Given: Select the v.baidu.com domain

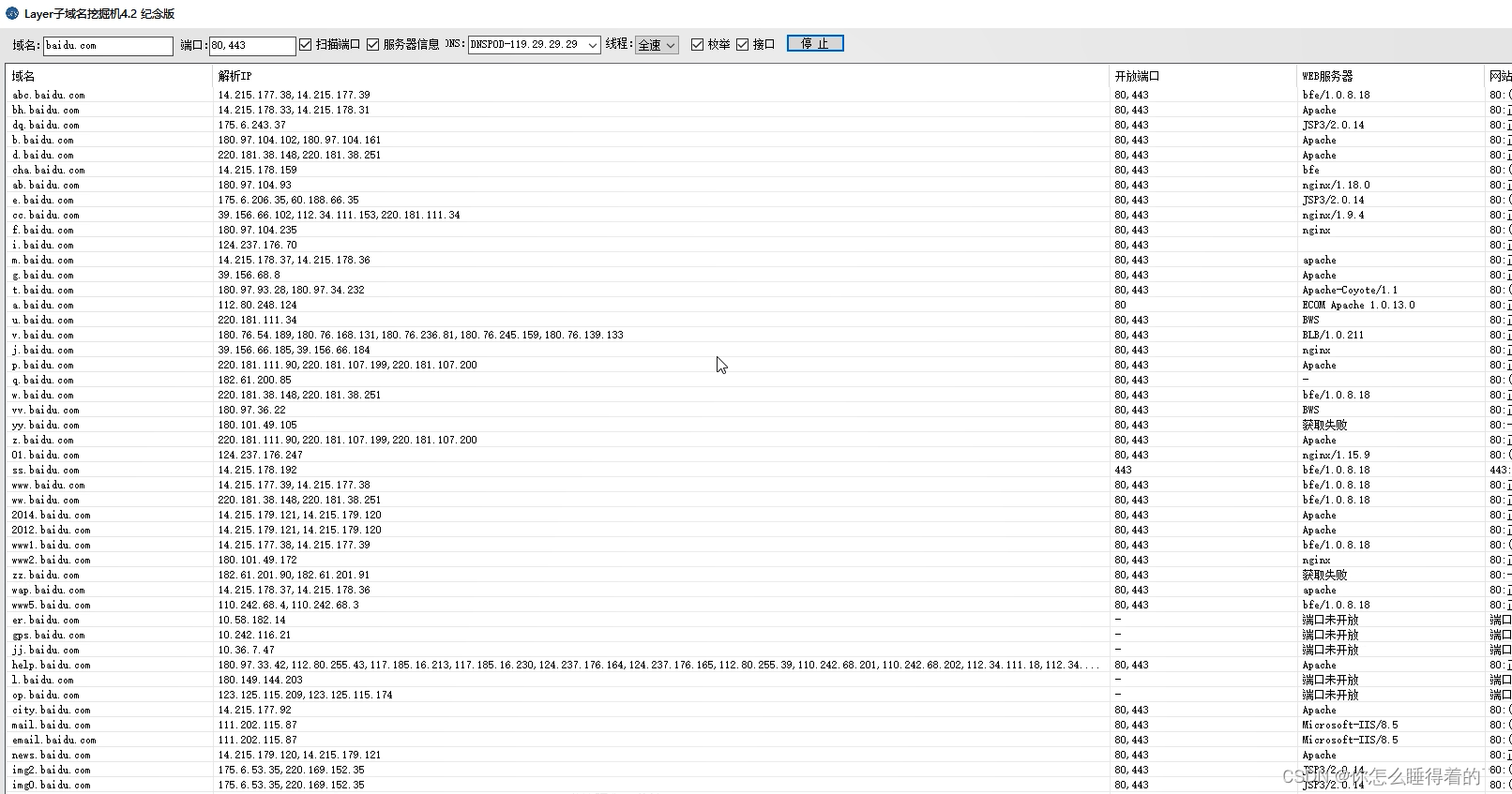Looking at the screenshot, I should (43, 335).
